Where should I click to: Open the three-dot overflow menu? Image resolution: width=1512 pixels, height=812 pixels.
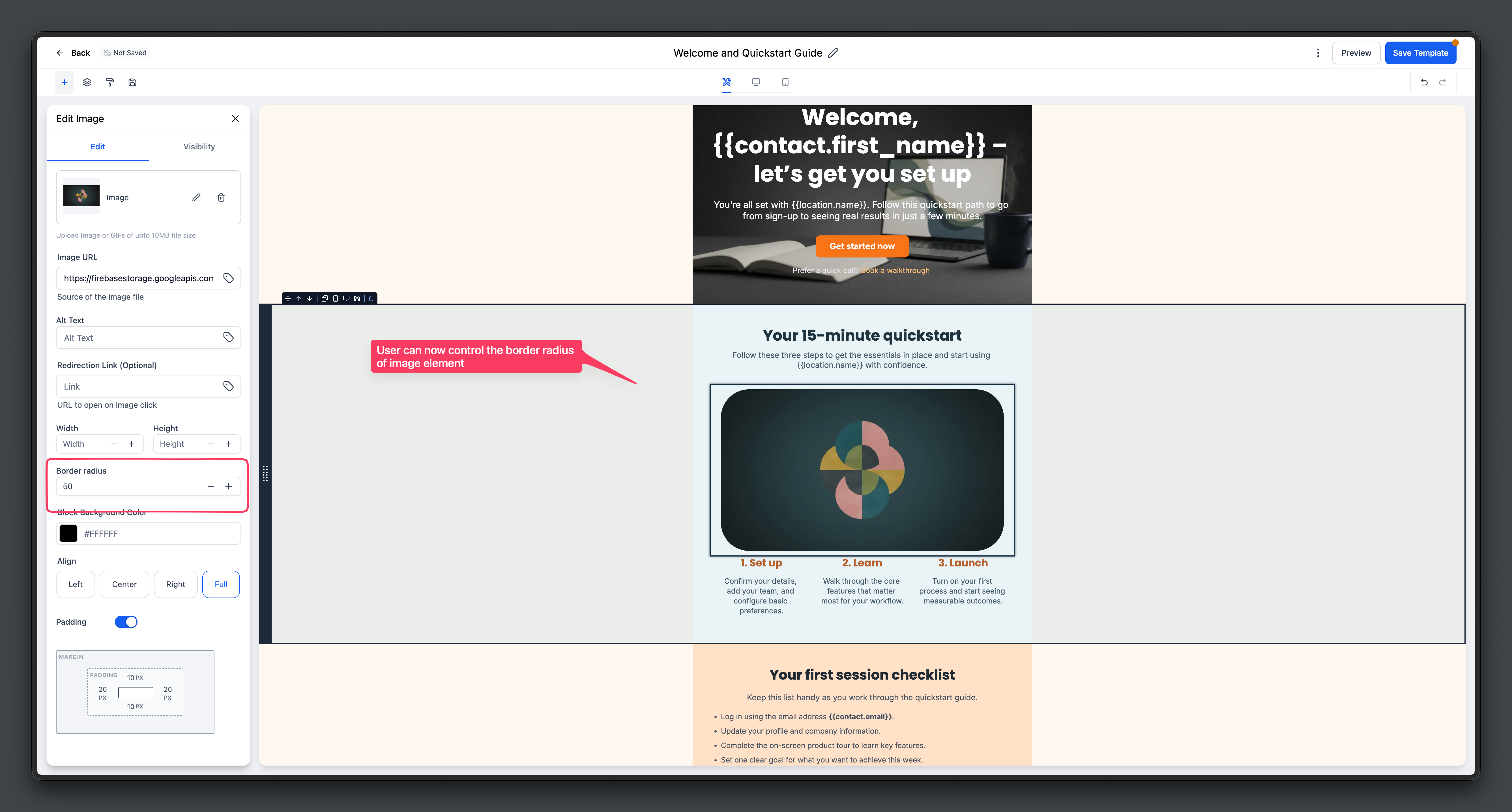(x=1318, y=52)
